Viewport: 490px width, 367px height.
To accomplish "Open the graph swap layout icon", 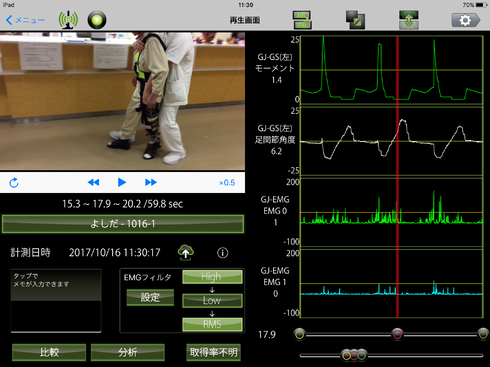I will [x=302, y=20].
